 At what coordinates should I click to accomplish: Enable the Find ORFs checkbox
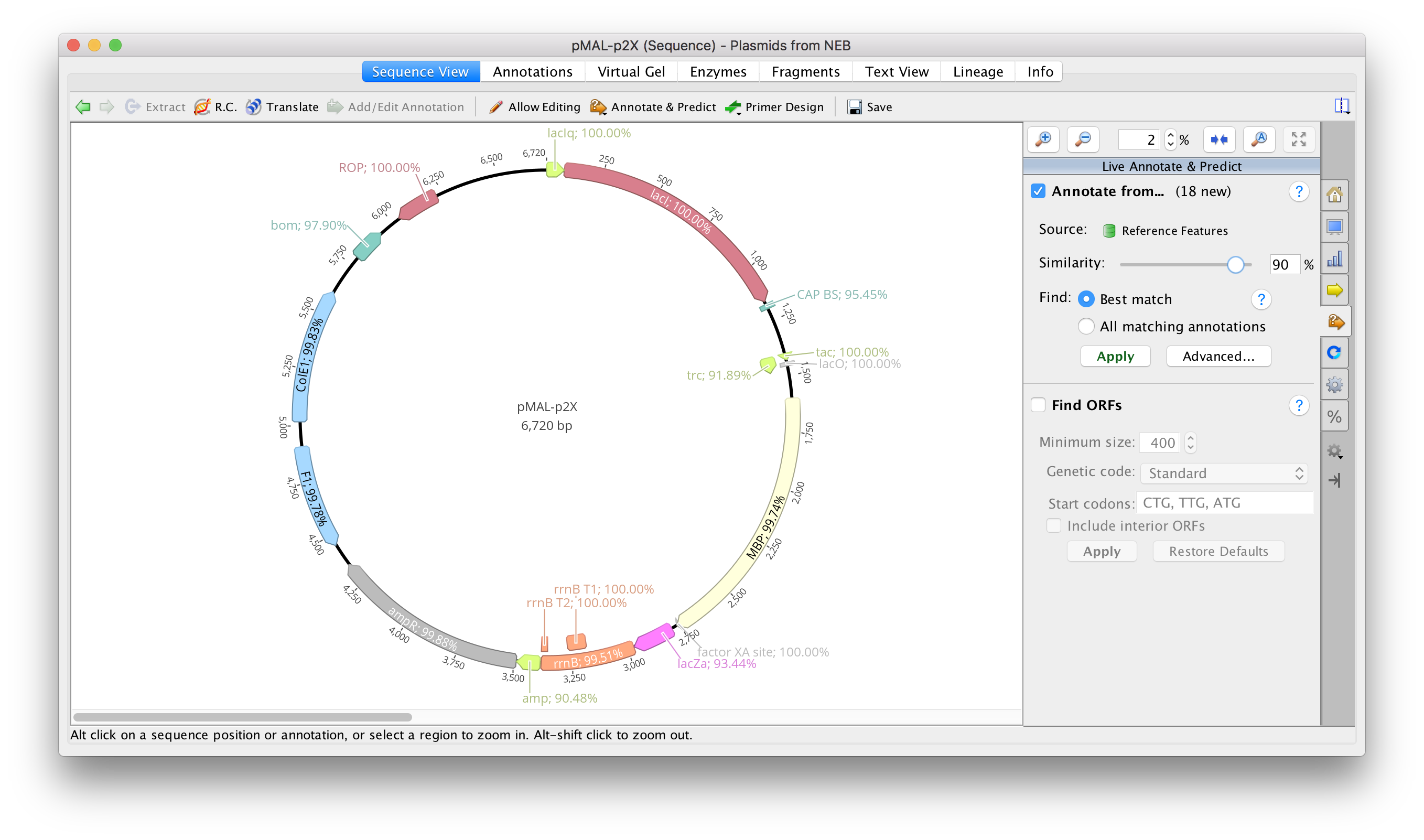1038,405
